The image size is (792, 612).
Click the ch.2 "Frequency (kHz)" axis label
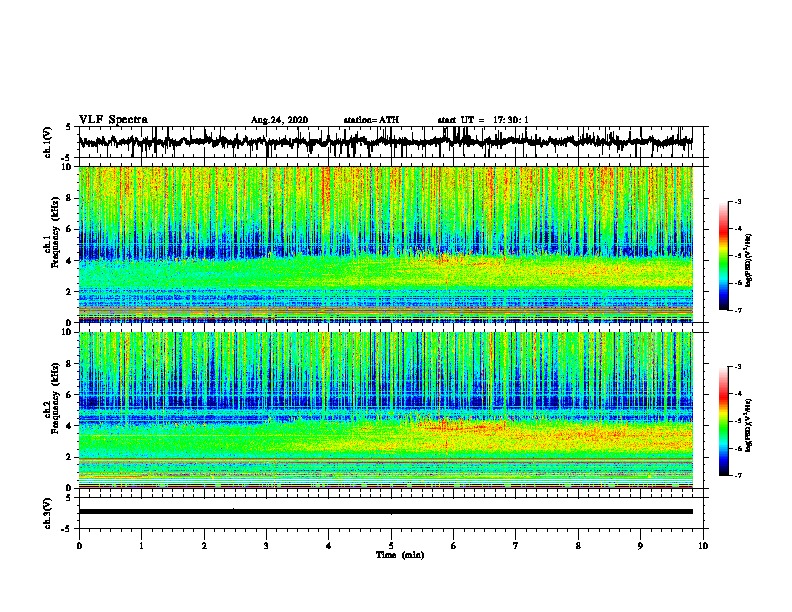[55, 398]
